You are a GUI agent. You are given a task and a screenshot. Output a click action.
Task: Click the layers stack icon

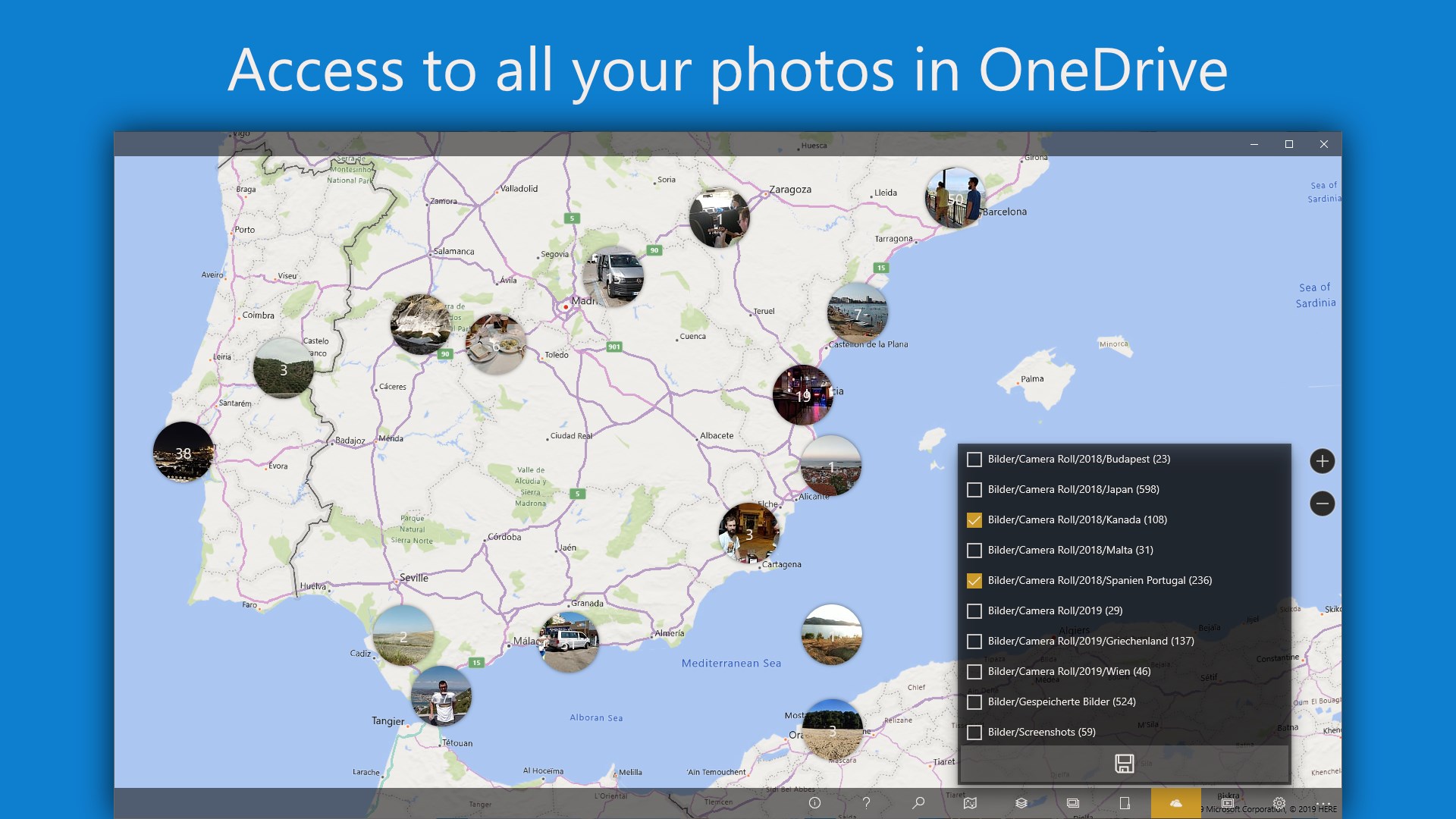click(x=1021, y=802)
